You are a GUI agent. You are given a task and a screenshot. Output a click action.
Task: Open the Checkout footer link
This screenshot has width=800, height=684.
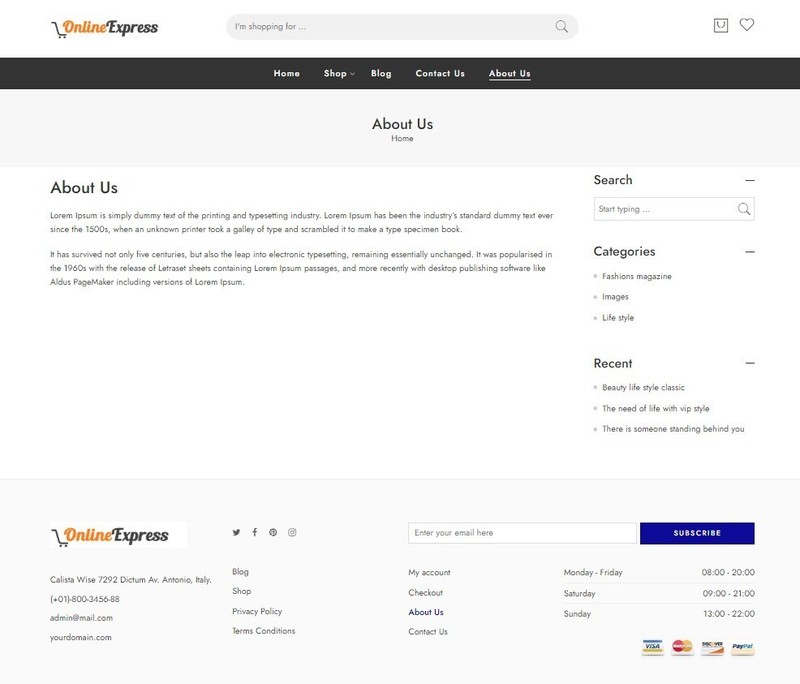coord(426,593)
